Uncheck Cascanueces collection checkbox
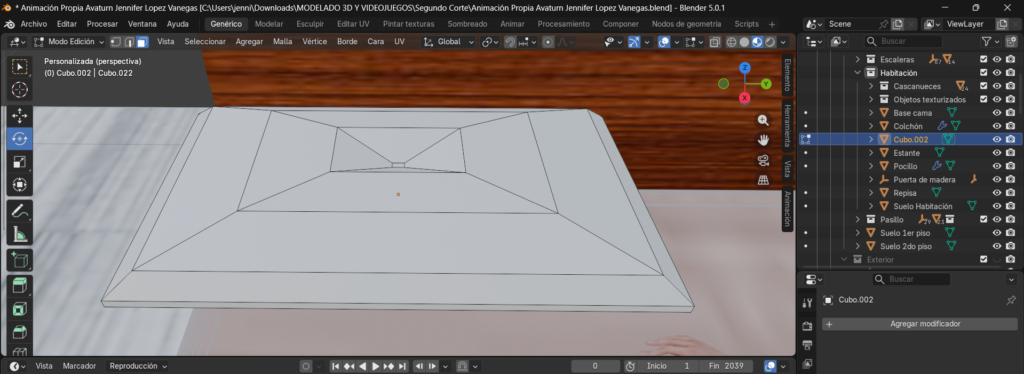Screen dimensions: 1024x374 pos(984,86)
